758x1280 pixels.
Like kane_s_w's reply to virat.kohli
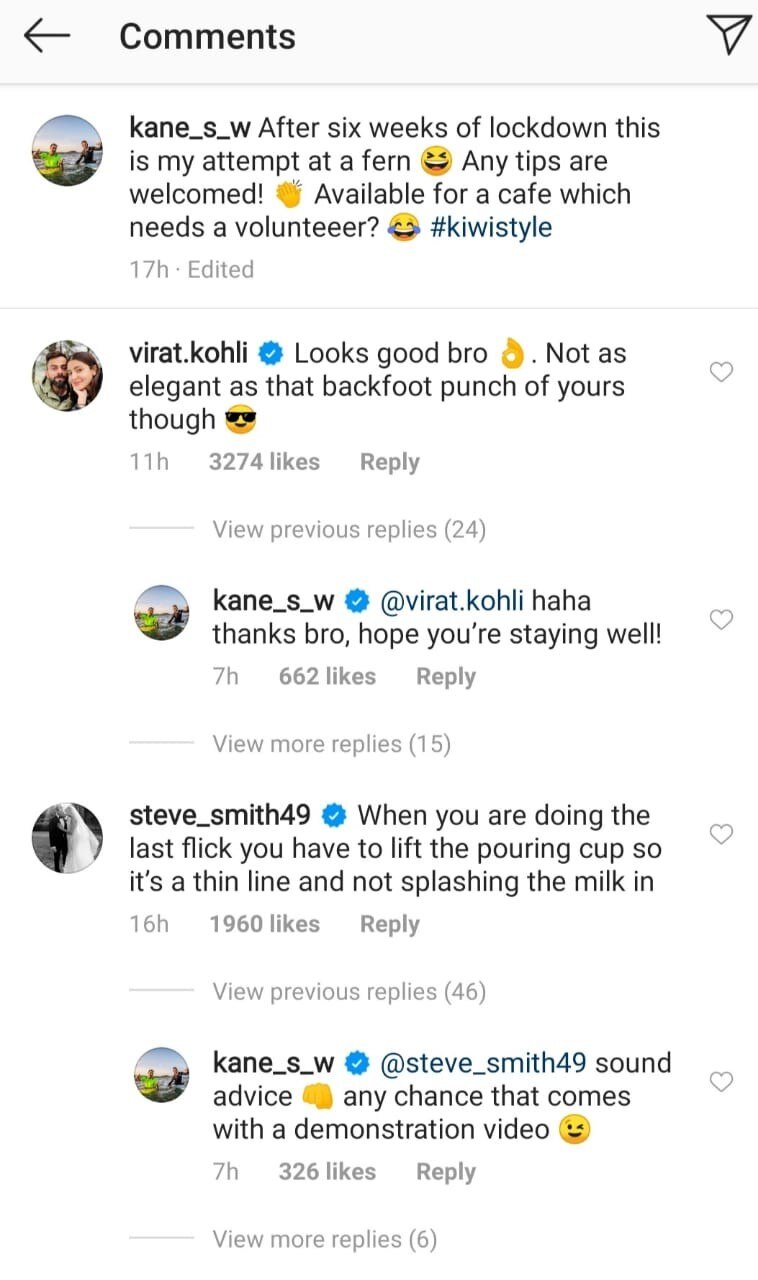721,620
